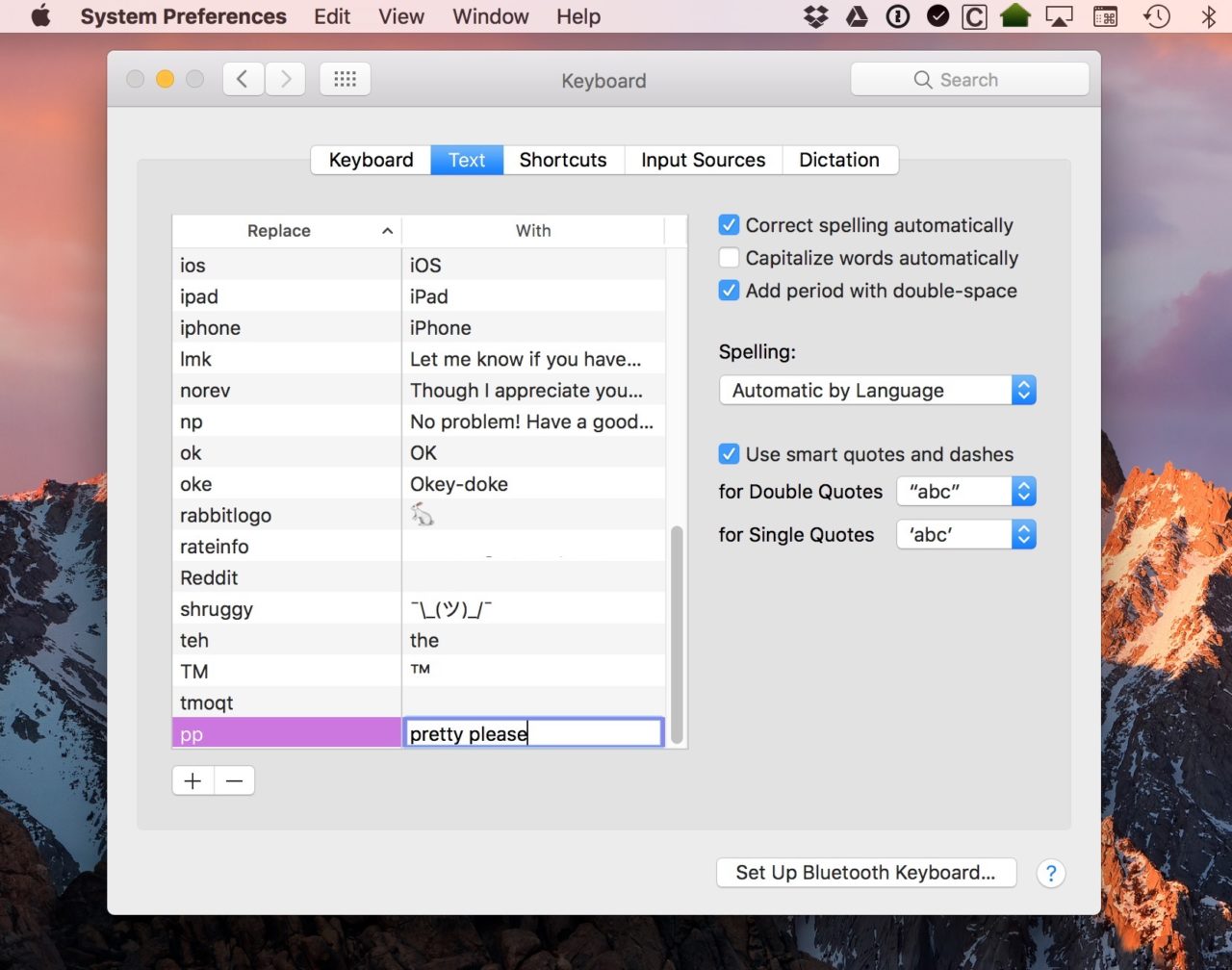Select the 'np' replace entry

point(192,421)
